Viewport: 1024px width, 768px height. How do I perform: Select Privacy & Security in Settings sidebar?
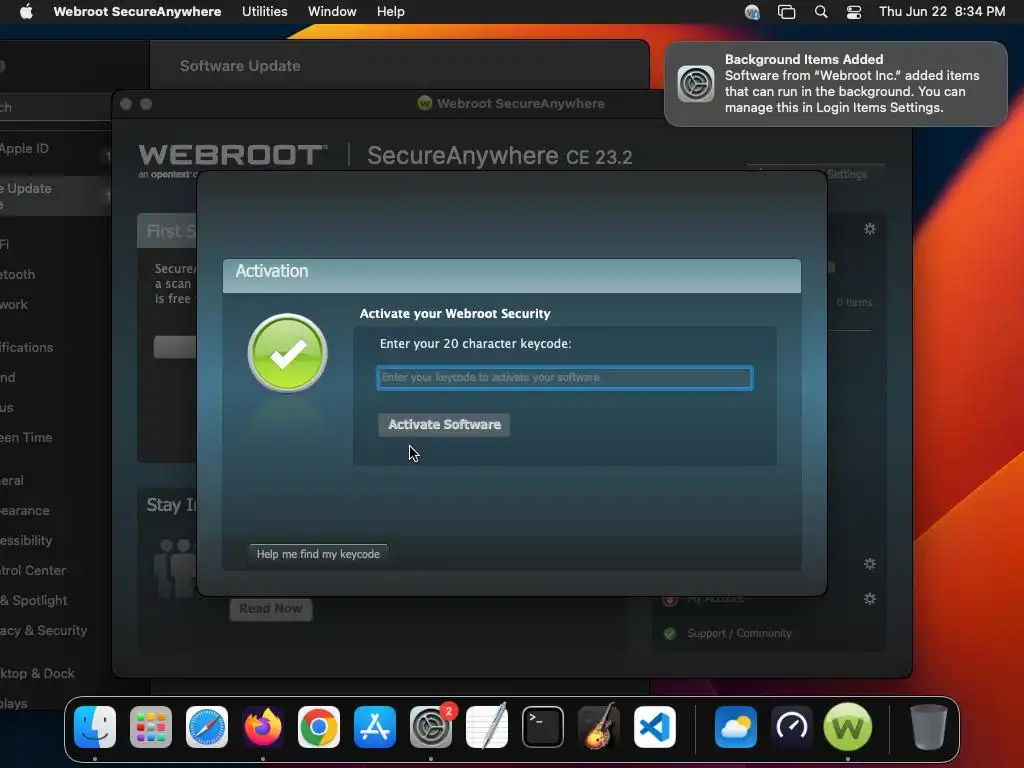coord(44,630)
